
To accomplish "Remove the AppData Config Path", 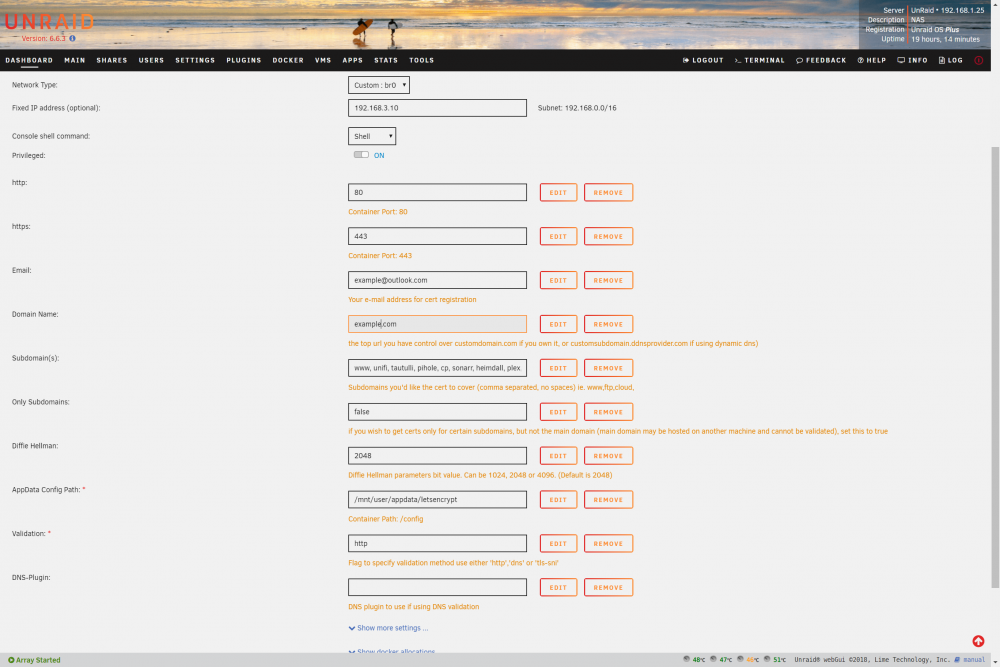I will [608, 500].
